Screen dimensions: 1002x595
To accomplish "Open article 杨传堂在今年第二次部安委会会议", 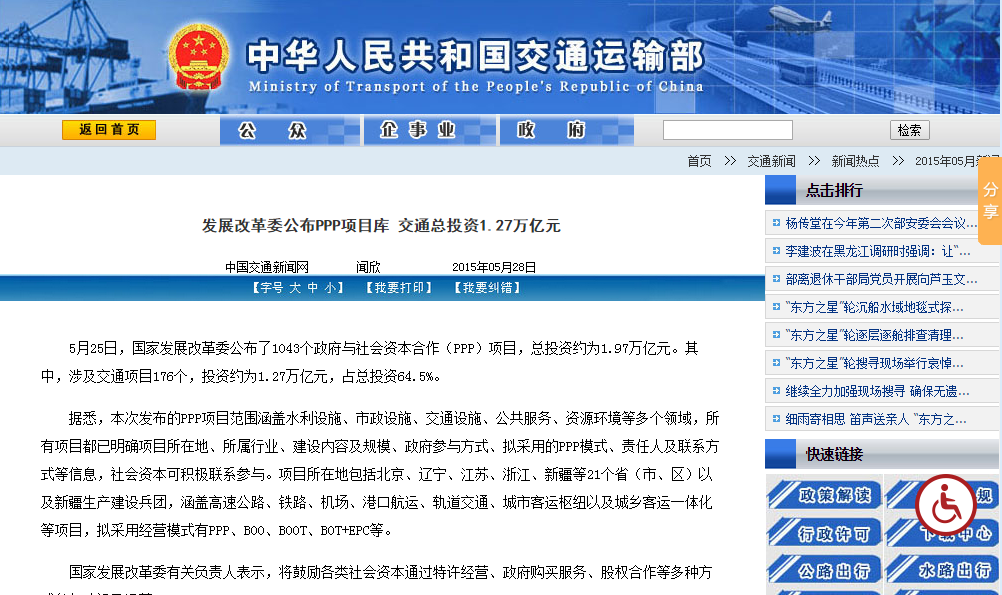I will (881, 223).
